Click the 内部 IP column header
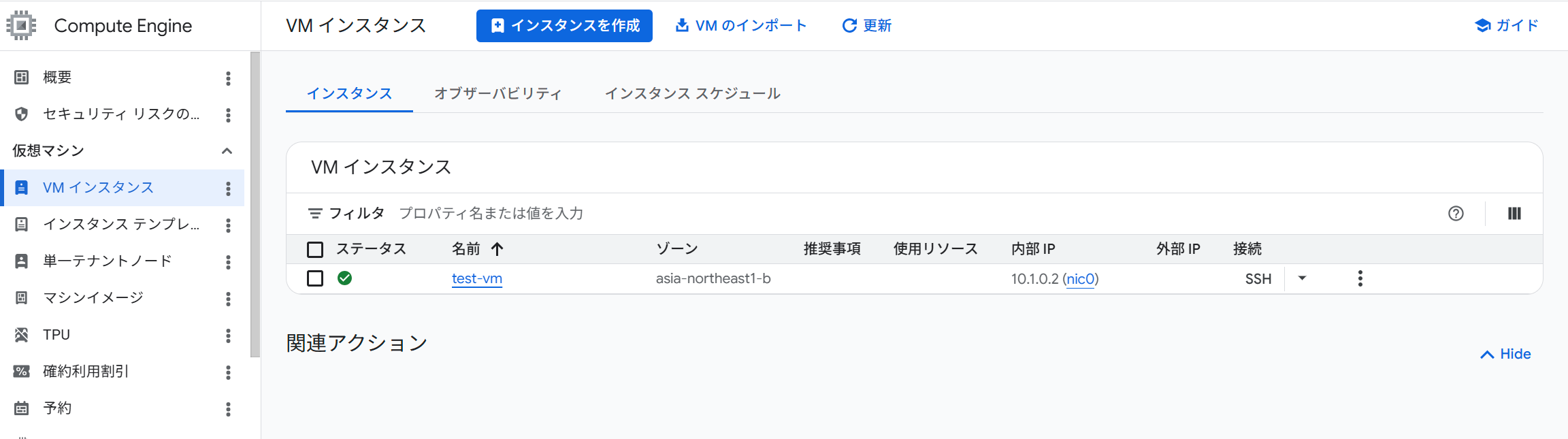The image size is (1568, 439). [1033, 249]
